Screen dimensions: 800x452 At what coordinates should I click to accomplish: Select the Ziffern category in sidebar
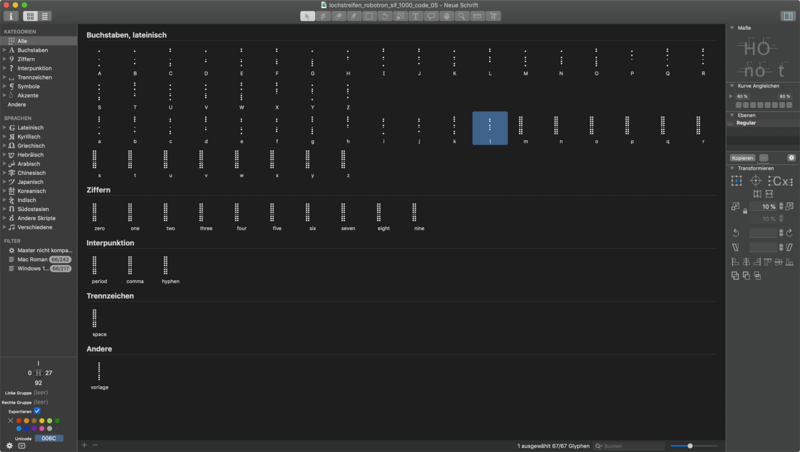(27, 59)
